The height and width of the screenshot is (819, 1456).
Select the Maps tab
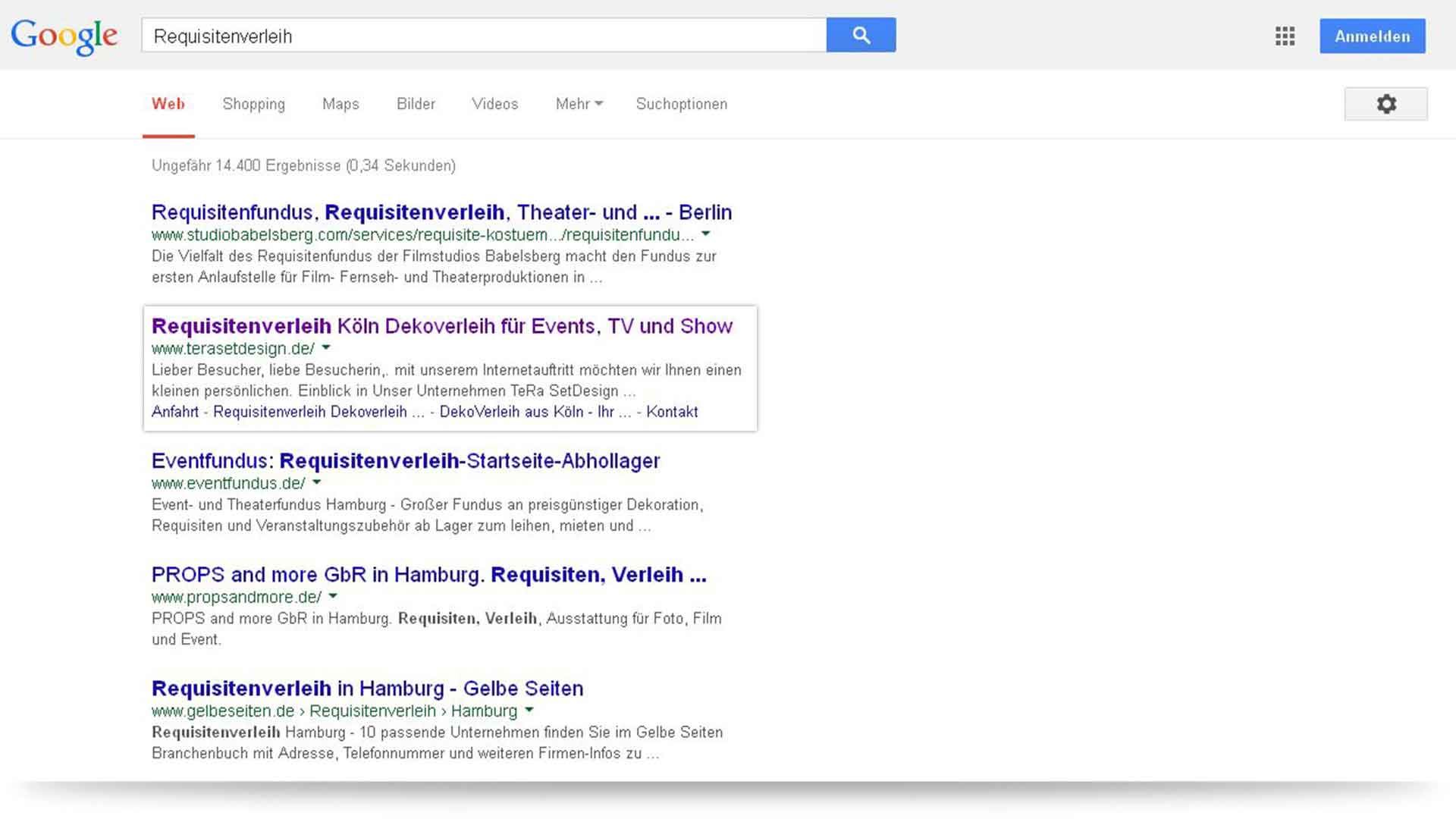pos(340,104)
